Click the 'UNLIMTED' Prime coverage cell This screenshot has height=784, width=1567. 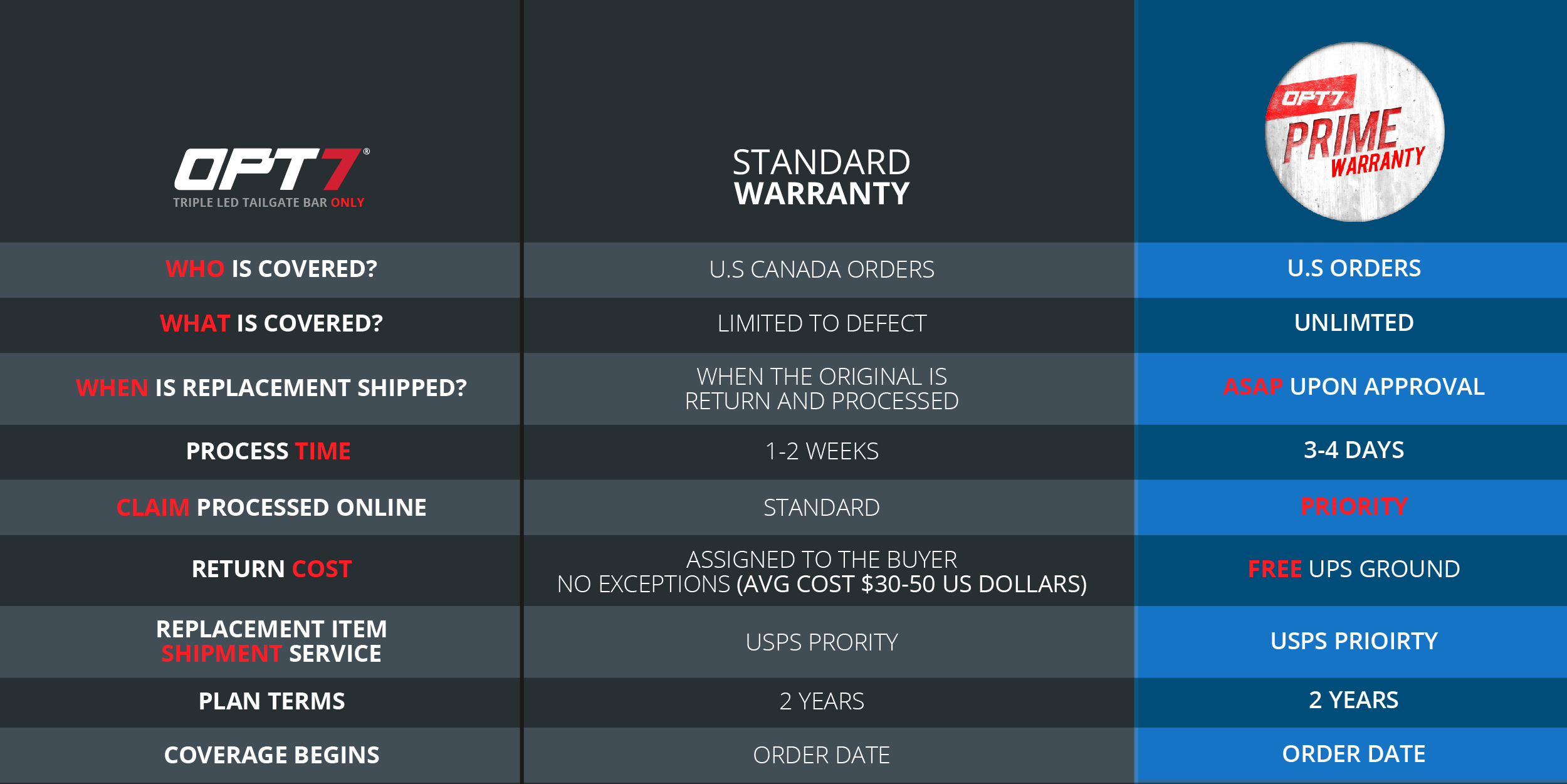(1354, 323)
